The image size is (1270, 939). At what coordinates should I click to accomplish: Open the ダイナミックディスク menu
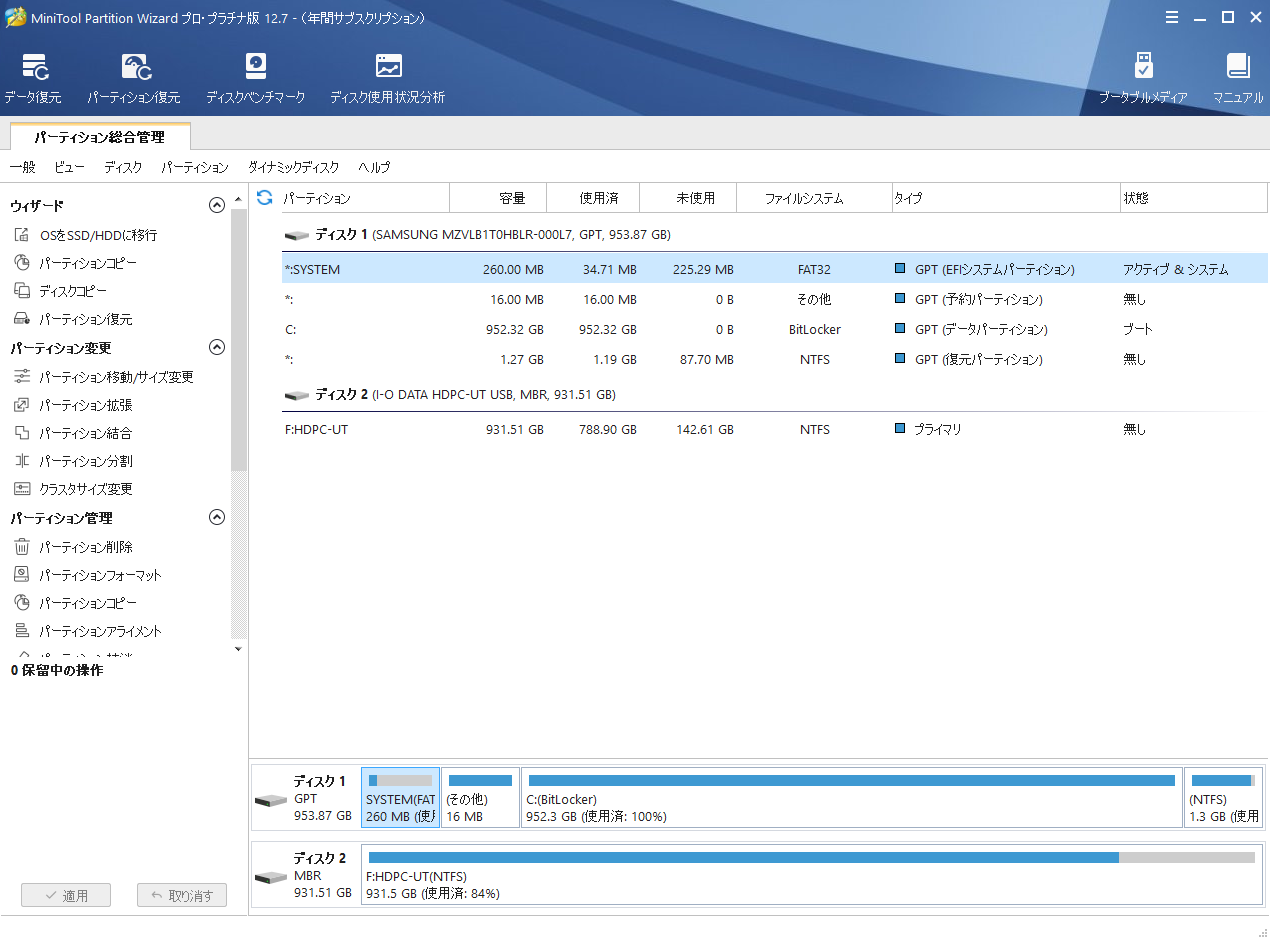[x=294, y=167]
